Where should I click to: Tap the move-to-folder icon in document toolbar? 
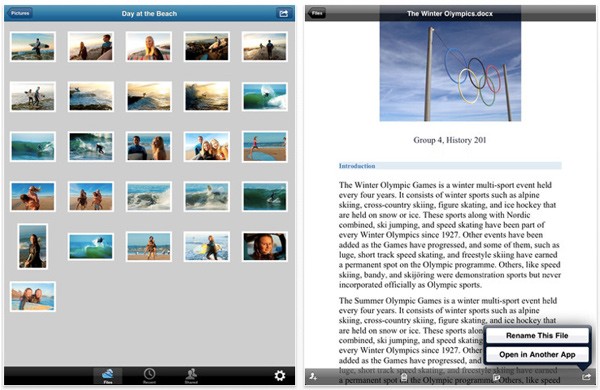496,377
